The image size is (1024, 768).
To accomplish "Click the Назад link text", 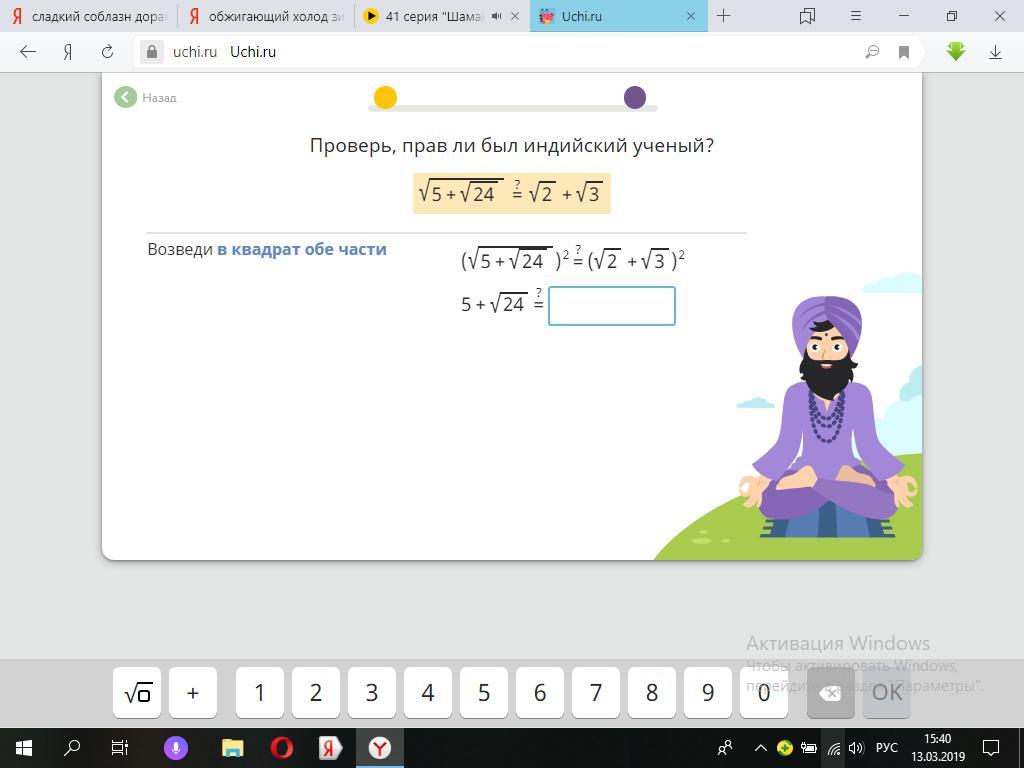I will tap(159, 98).
